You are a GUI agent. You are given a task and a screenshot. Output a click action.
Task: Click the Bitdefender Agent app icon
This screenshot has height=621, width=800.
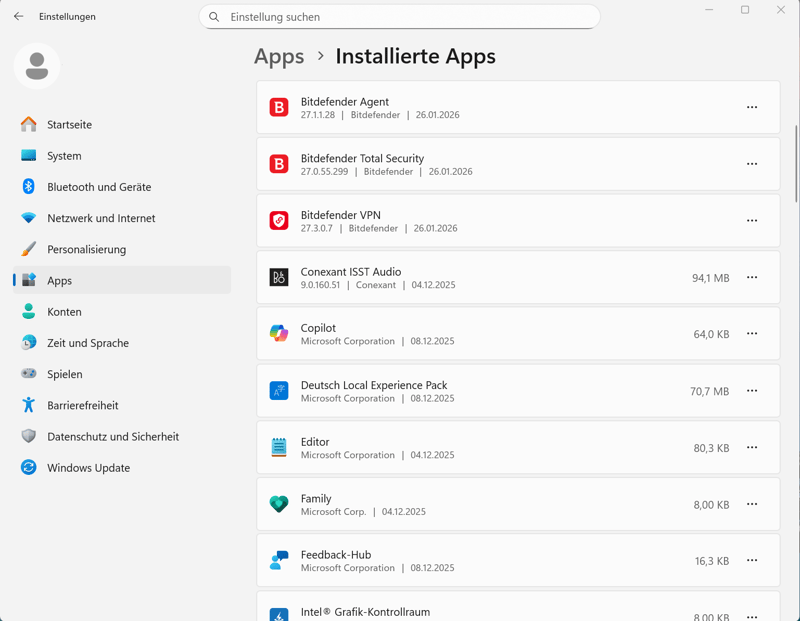(x=279, y=107)
